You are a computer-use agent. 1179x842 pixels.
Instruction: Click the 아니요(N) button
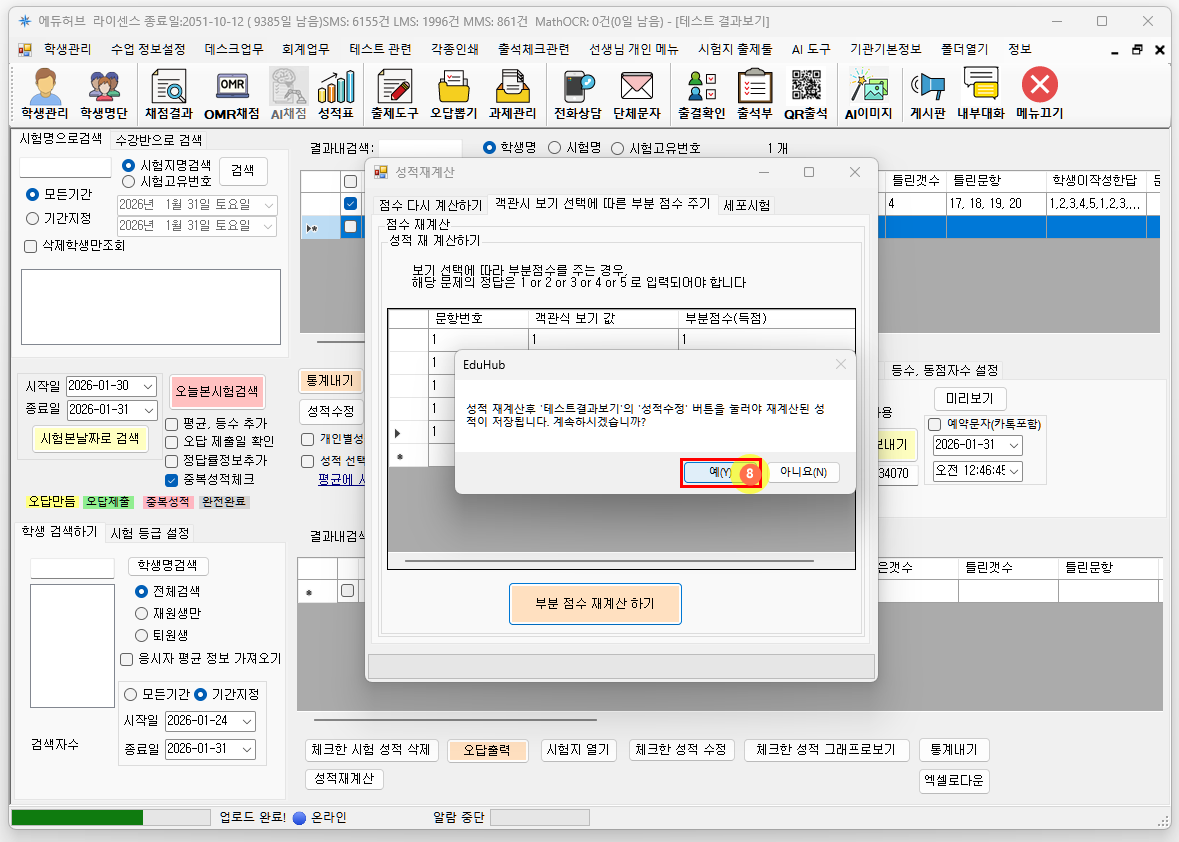coord(803,472)
